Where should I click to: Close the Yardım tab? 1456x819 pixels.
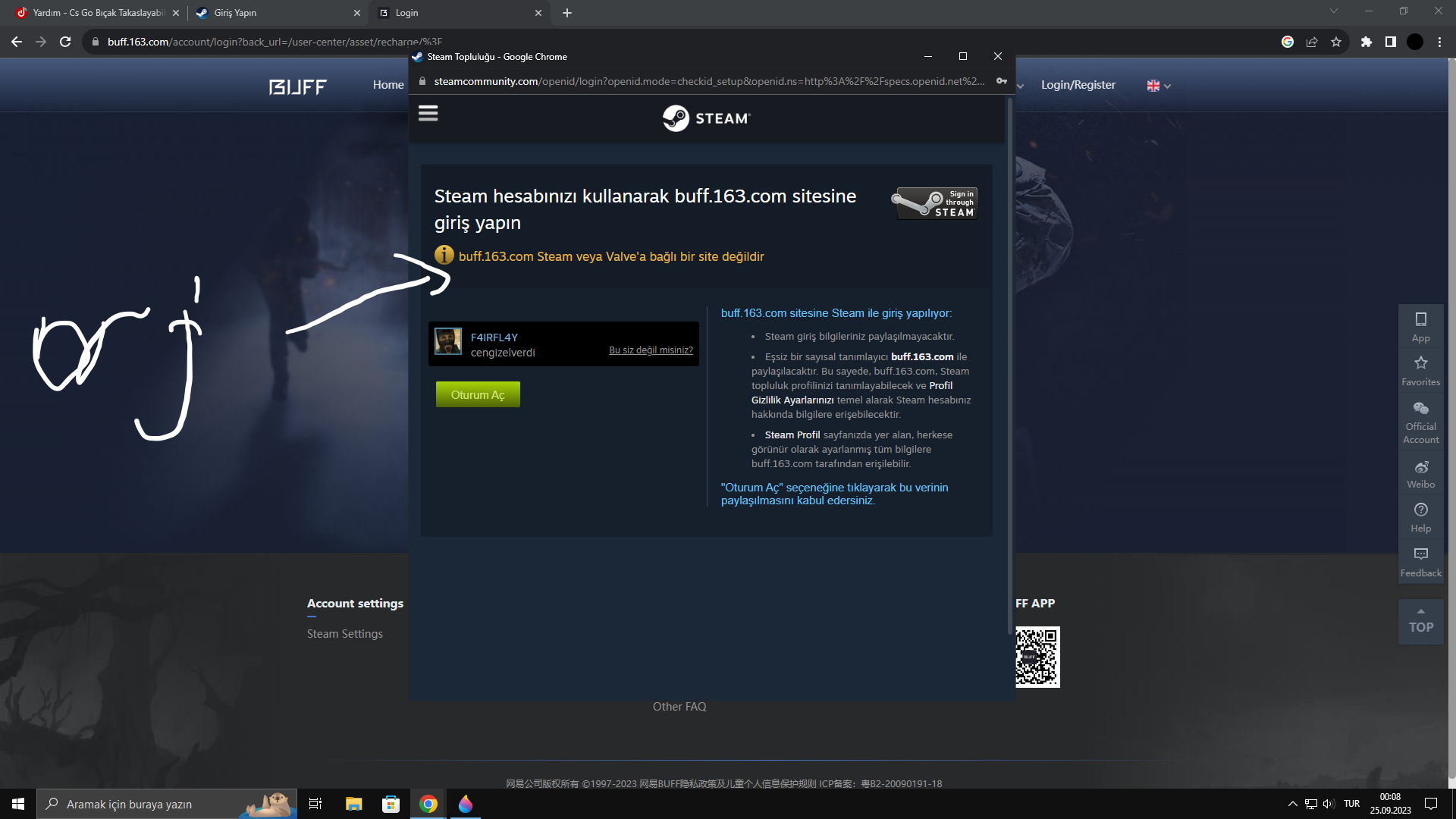click(x=176, y=13)
